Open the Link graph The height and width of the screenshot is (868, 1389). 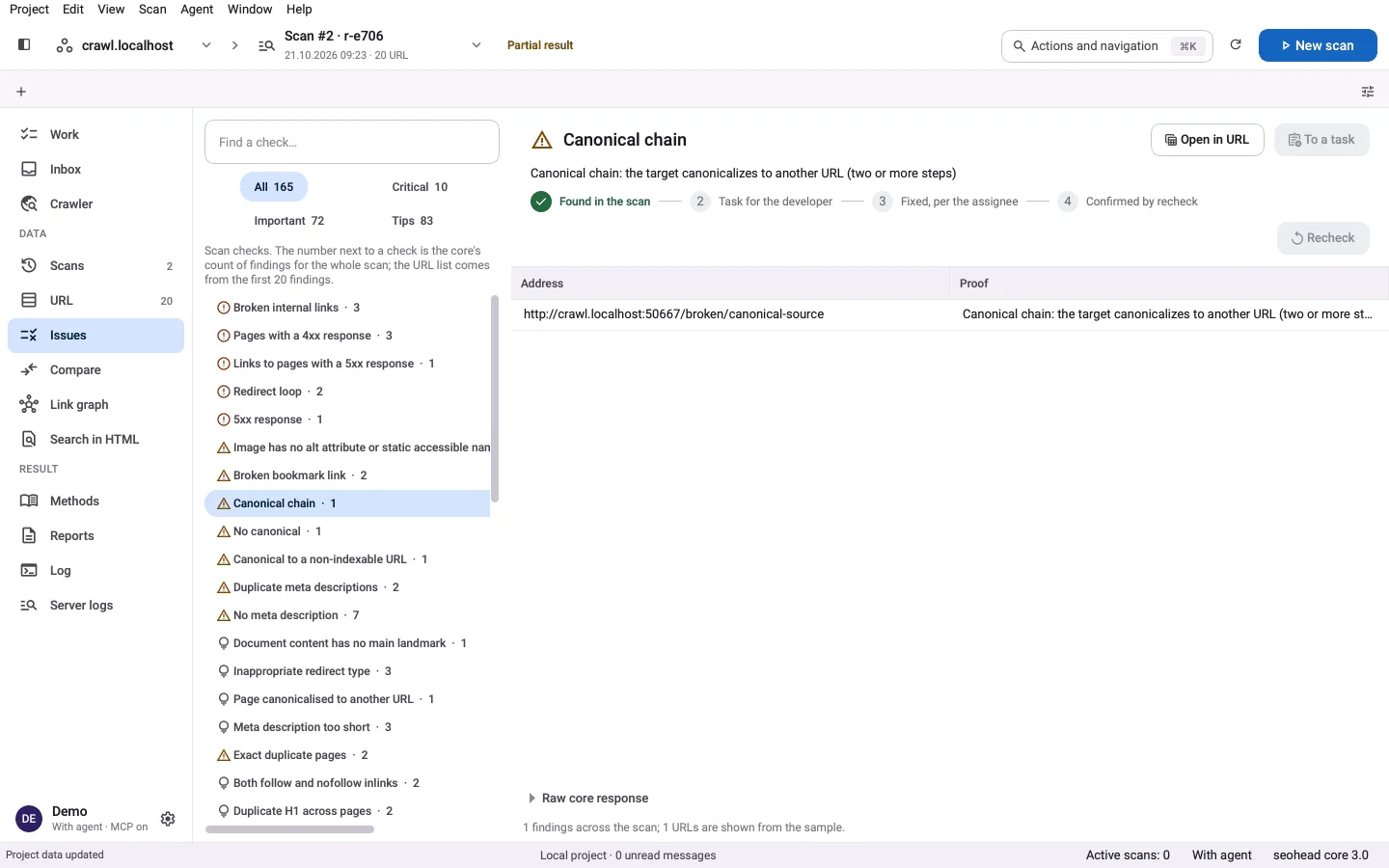pyautogui.click(x=95, y=404)
